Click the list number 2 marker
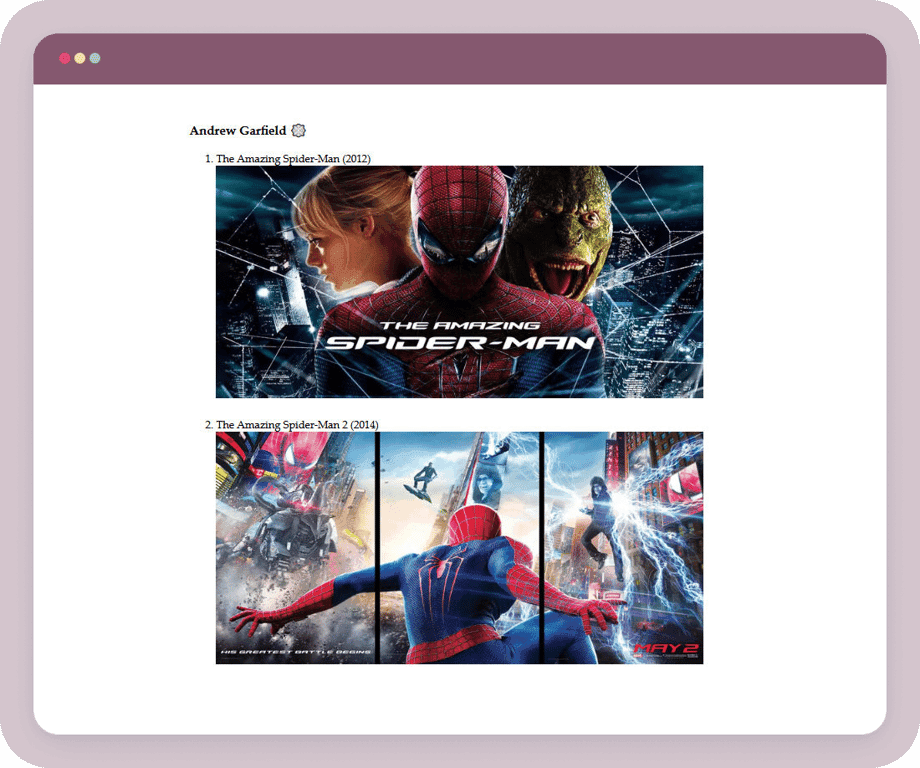 pyautogui.click(x=208, y=425)
